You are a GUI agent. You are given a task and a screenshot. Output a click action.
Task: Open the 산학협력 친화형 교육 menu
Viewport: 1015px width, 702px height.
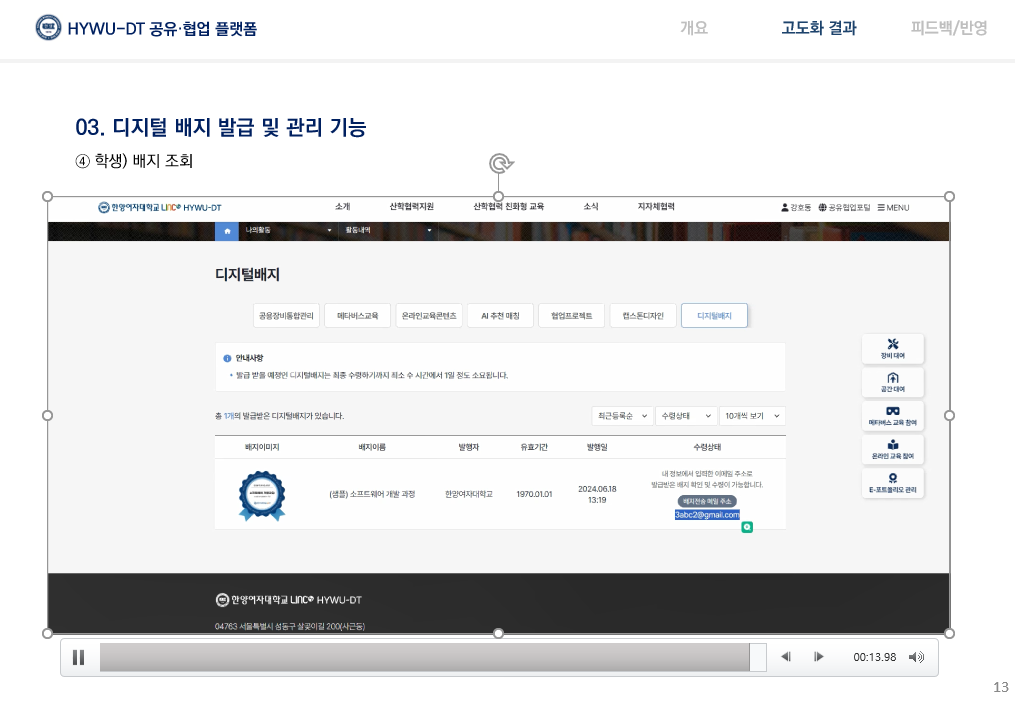coord(508,207)
